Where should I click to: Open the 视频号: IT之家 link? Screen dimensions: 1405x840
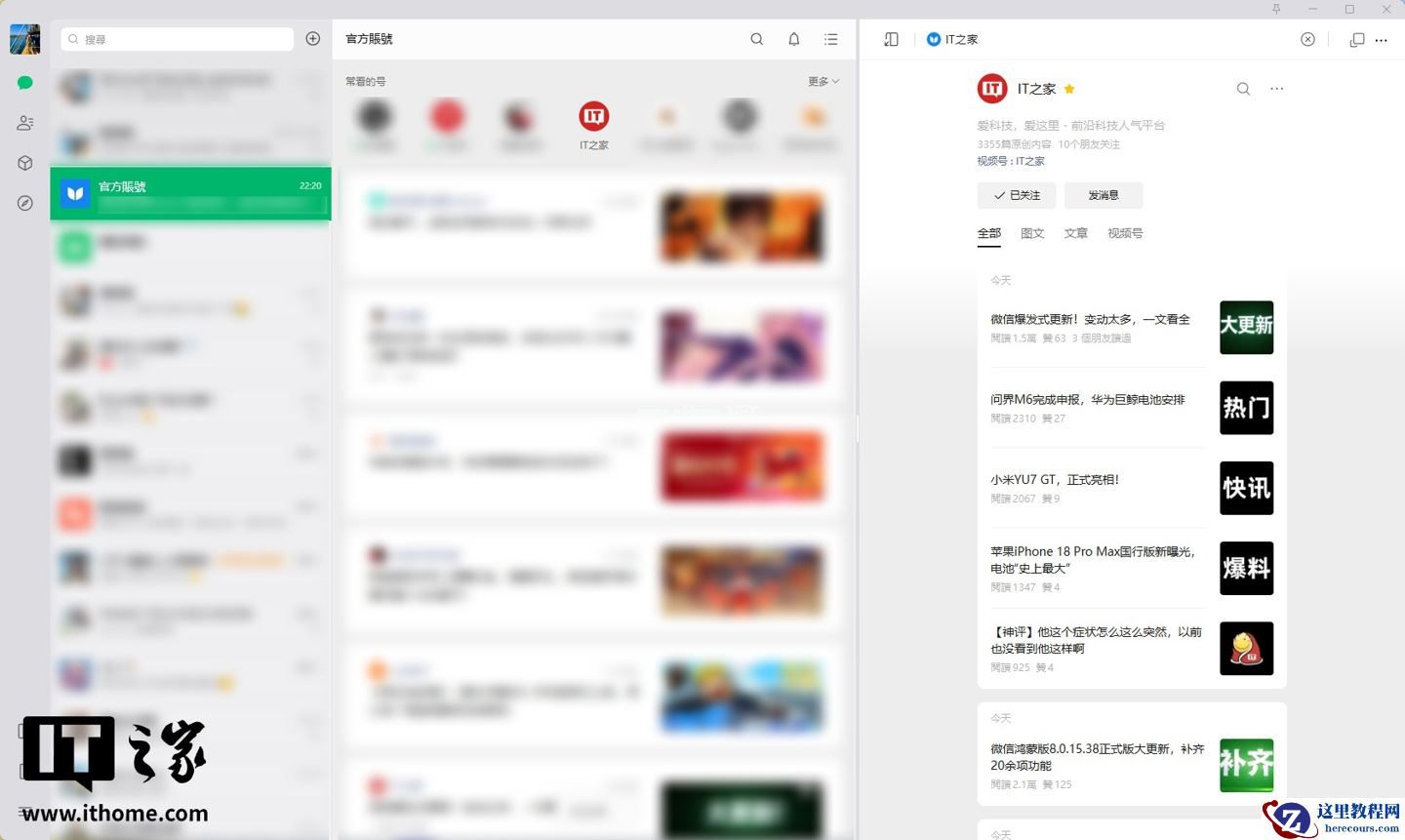pyautogui.click(x=1011, y=161)
